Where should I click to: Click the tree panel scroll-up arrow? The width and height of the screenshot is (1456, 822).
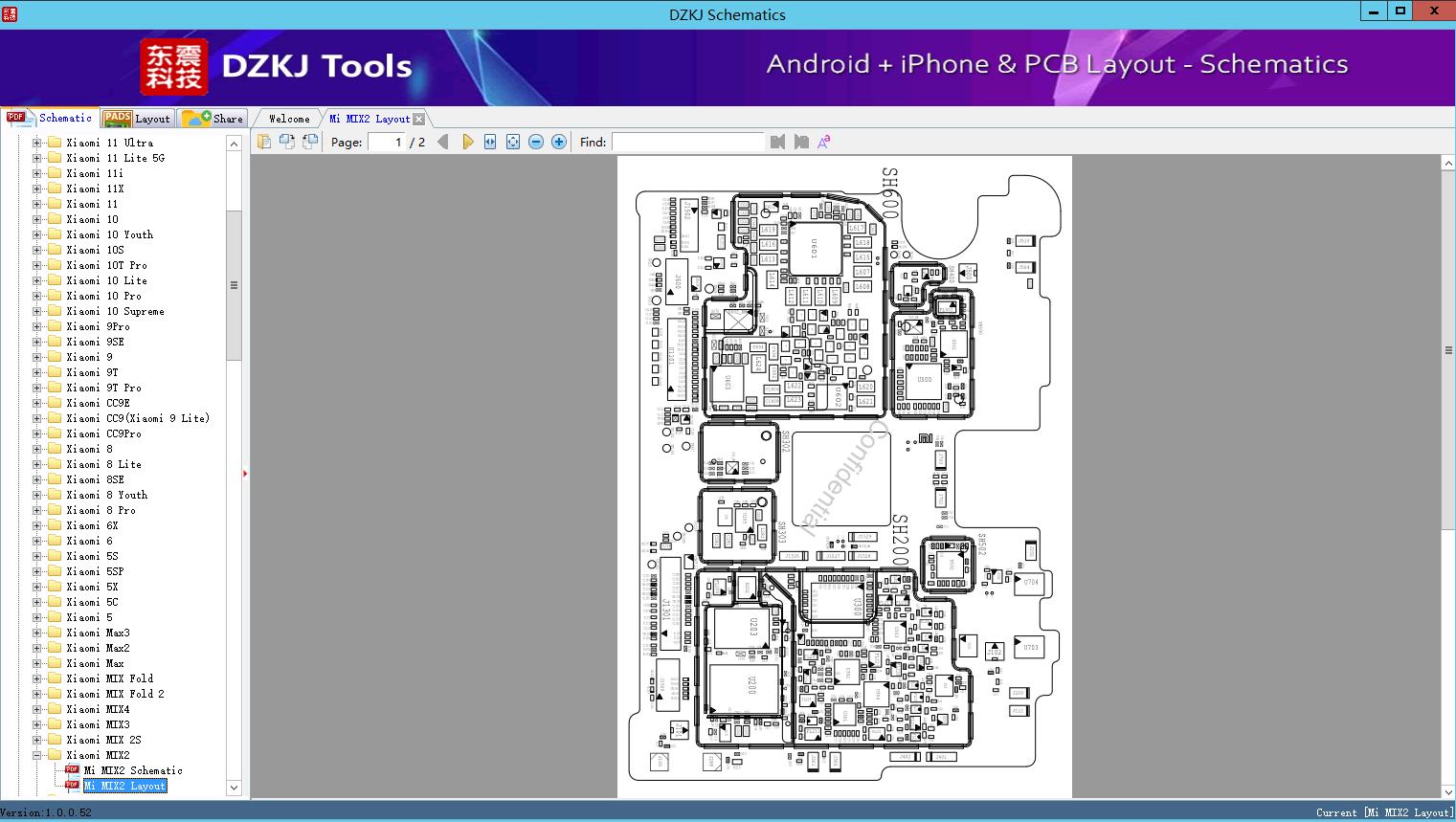234,143
